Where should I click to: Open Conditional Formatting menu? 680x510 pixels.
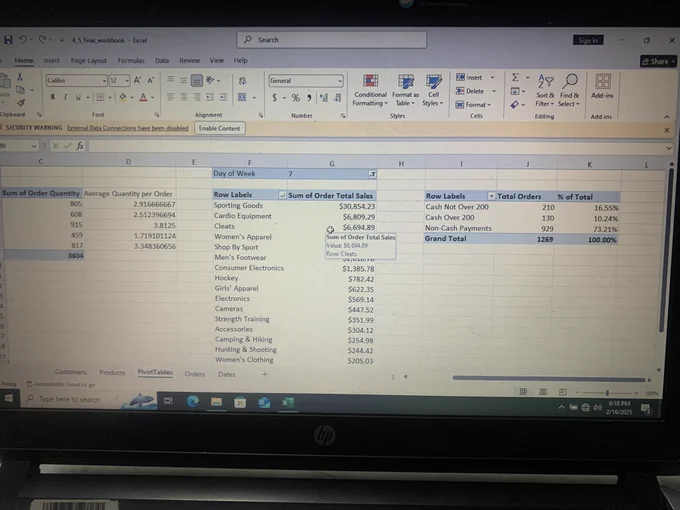(370, 90)
